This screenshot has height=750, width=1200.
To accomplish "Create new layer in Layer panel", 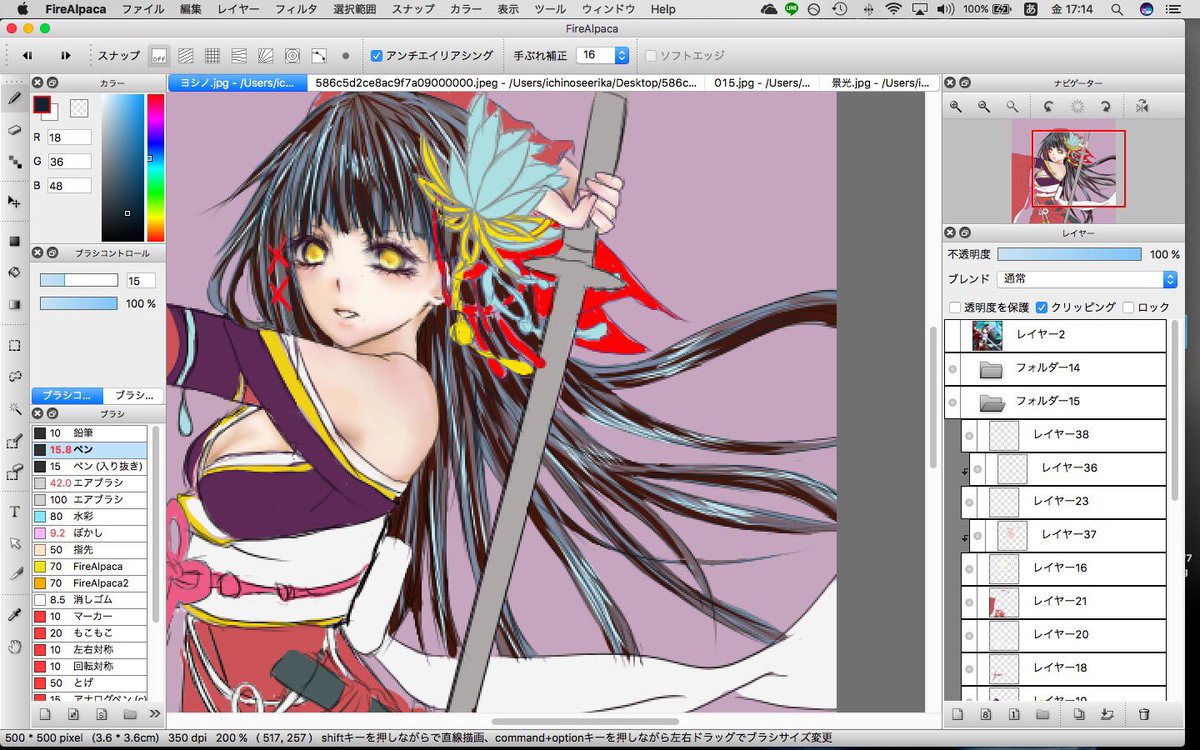I will (x=957, y=714).
